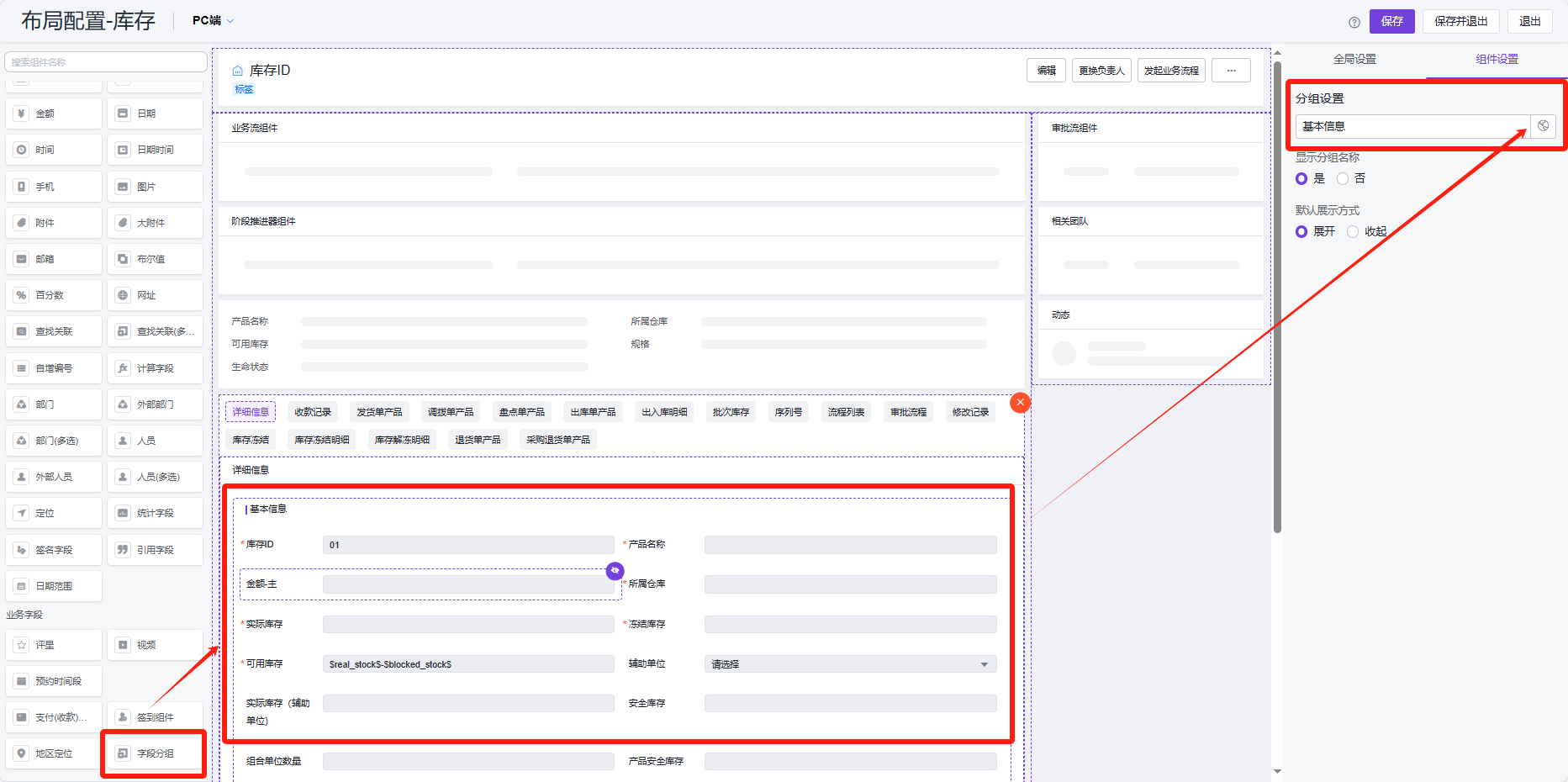This screenshot has width=1568, height=782.
Task: Click the 标签 tag under 库存ID
Action: (x=244, y=89)
